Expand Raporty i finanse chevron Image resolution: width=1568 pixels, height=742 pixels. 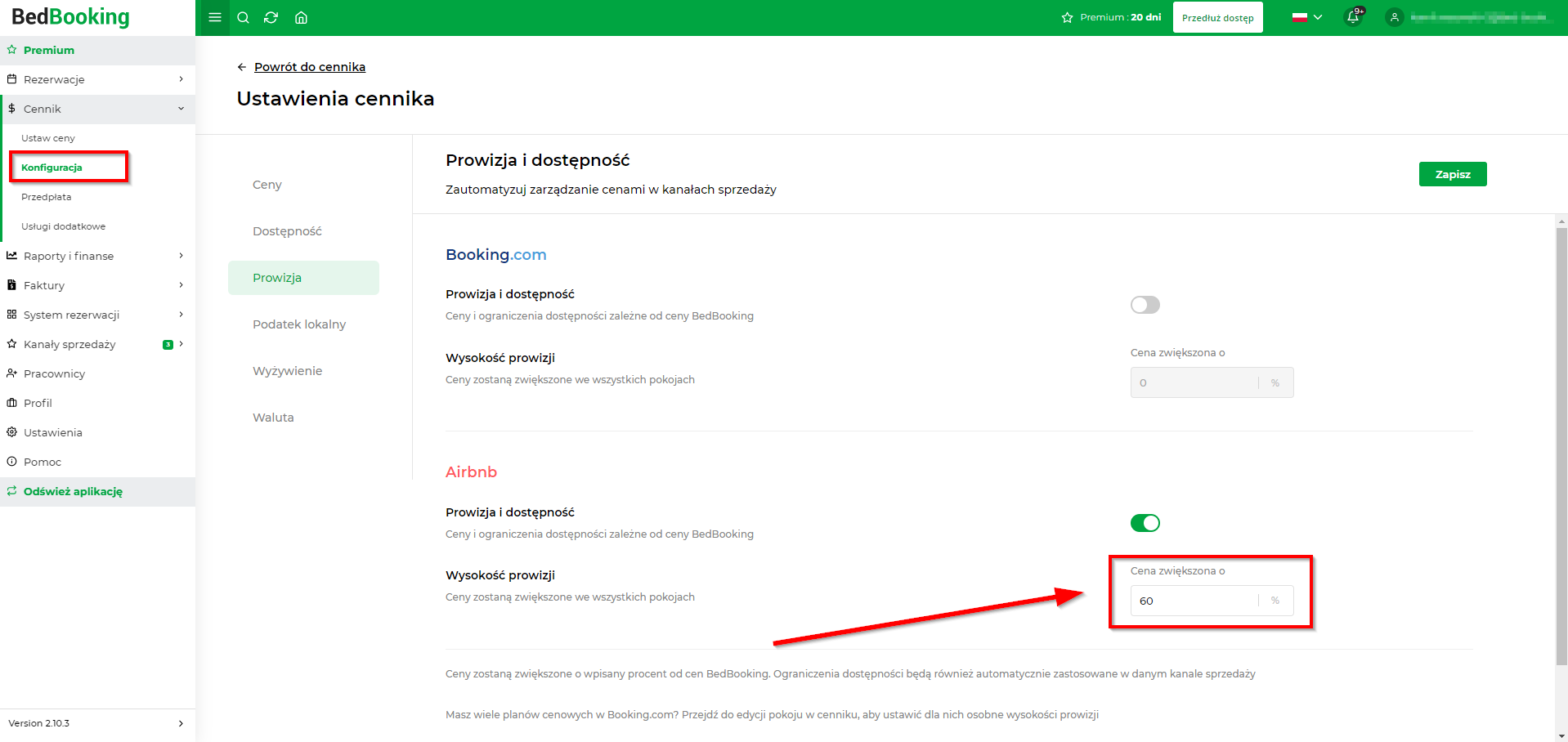coord(181,256)
